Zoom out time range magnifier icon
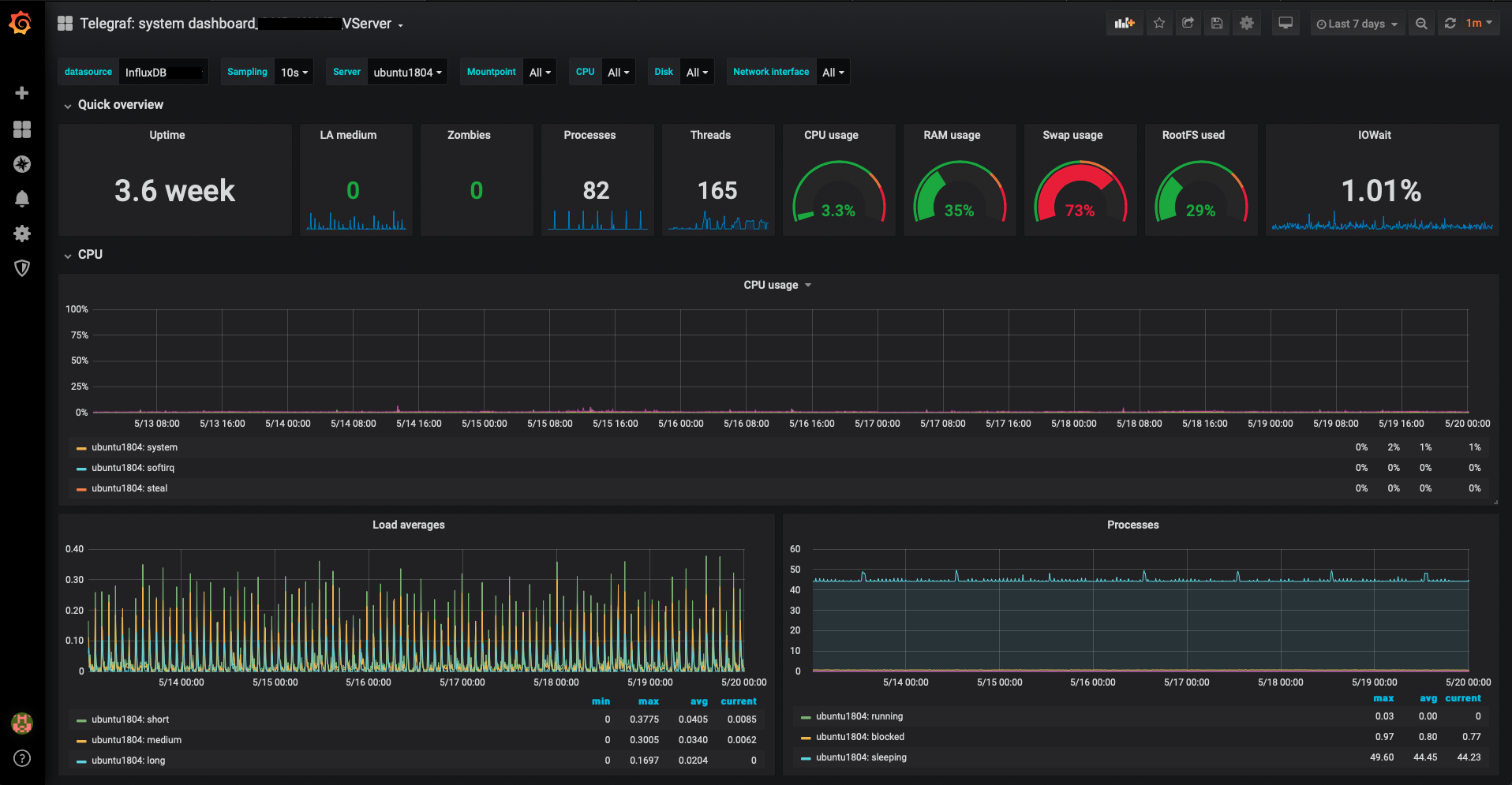This screenshot has width=1512, height=785. coord(1421,24)
